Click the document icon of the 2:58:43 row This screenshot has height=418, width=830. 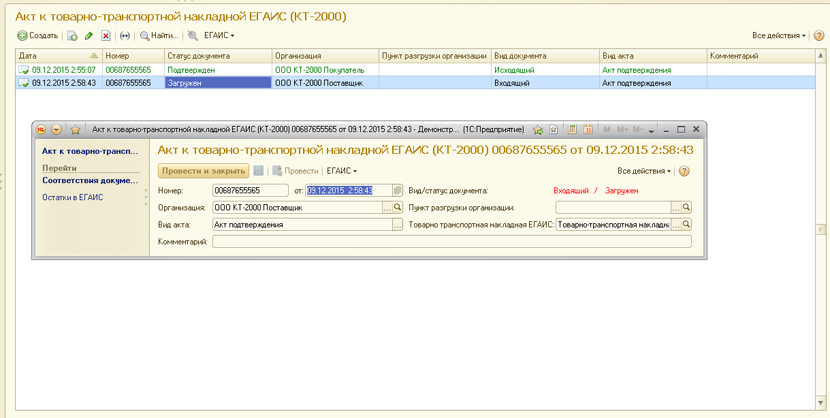tap(24, 83)
